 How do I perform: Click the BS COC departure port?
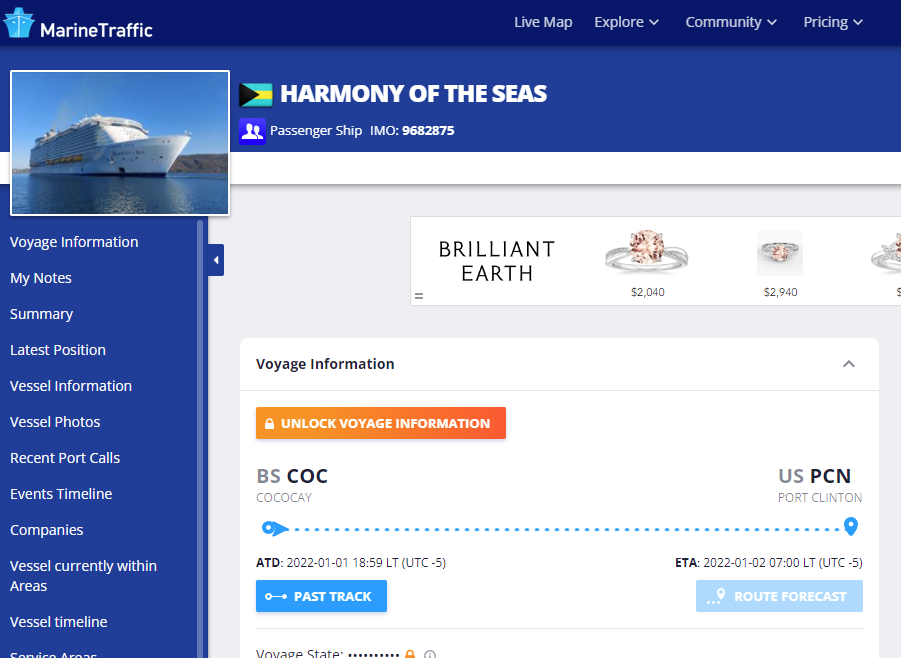pyautogui.click(x=292, y=476)
